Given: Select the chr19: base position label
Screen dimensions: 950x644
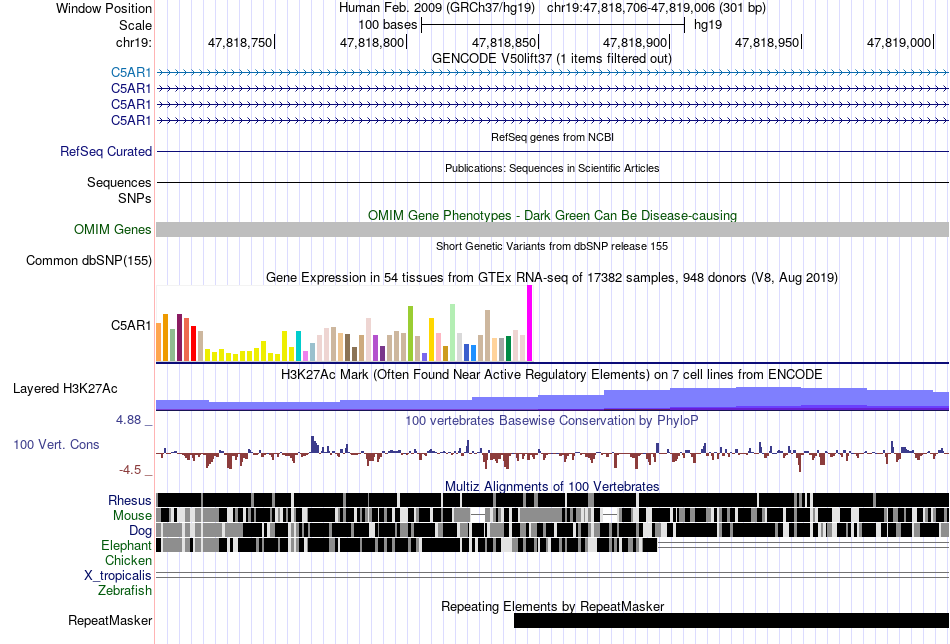Looking at the screenshot, I should 133,42.
